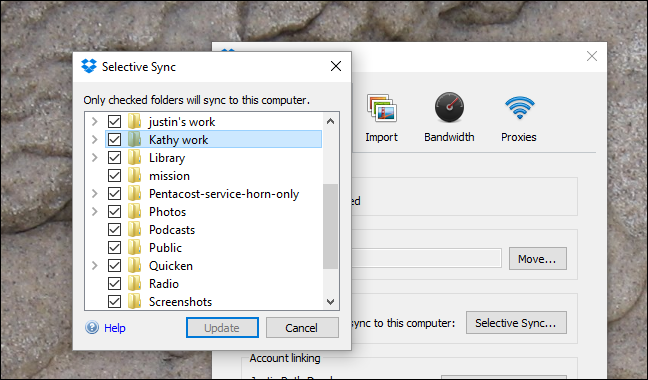
Task: Expand the Library folder tree
Action: tap(95, 157)
